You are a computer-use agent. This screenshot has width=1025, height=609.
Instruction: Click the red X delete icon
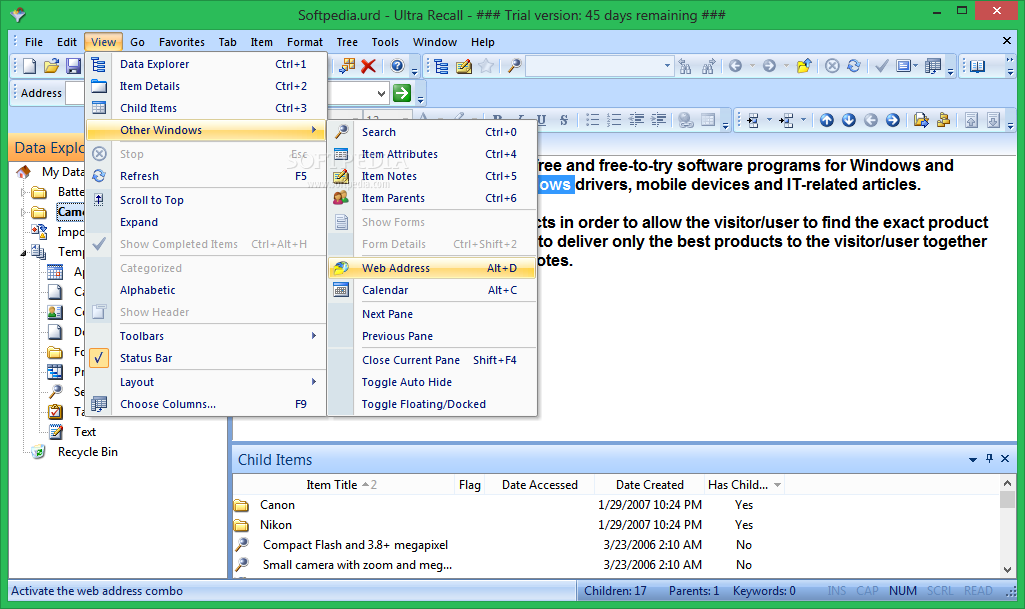click(369, 66)
